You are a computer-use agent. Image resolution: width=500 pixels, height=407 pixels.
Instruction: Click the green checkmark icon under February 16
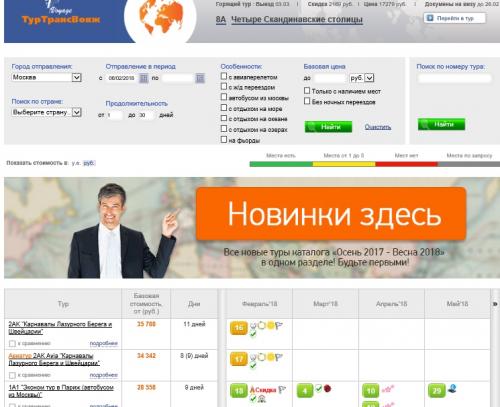(253, 334)
